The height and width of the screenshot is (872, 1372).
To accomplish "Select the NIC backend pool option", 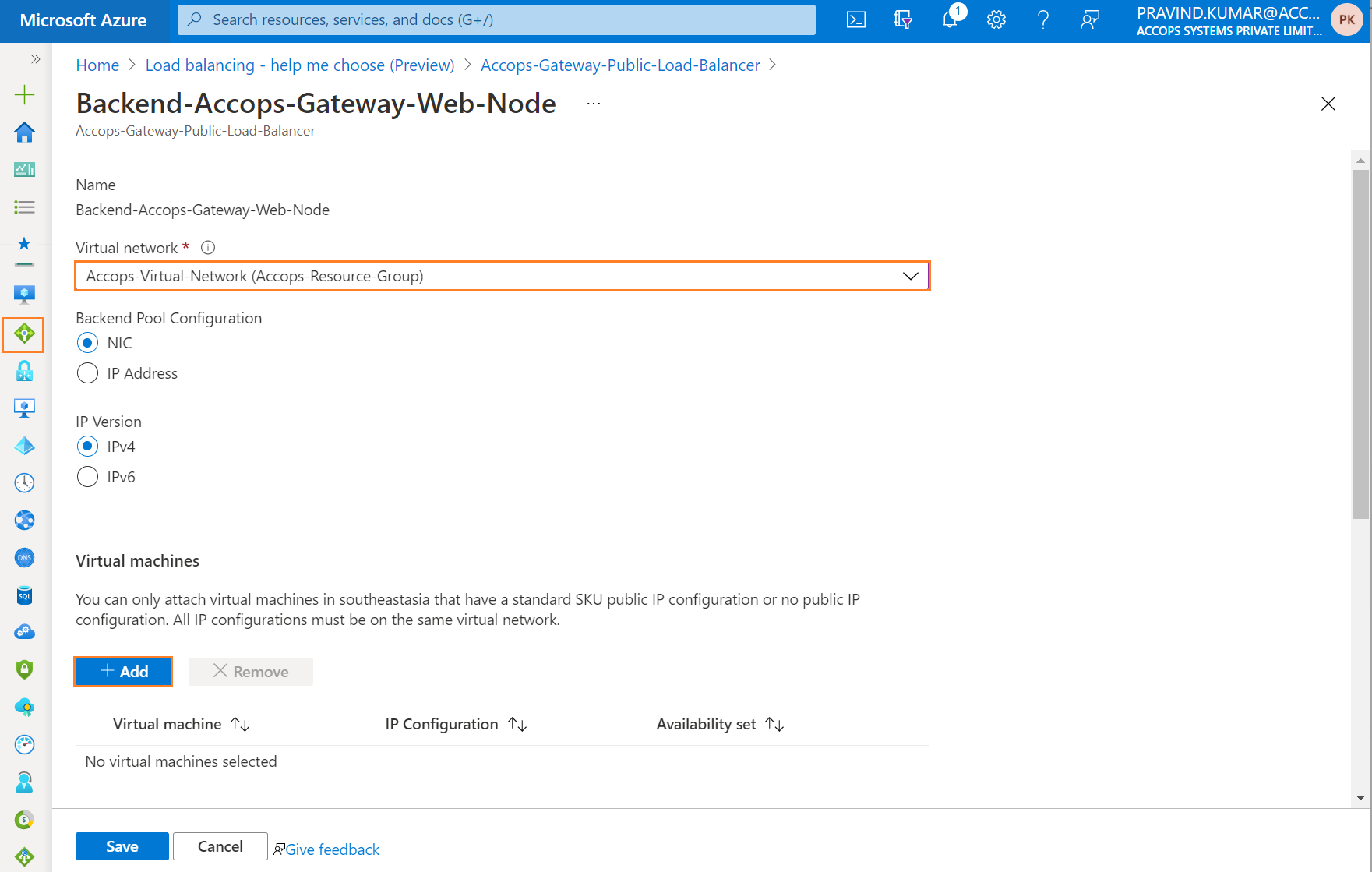I will point(88,343).
